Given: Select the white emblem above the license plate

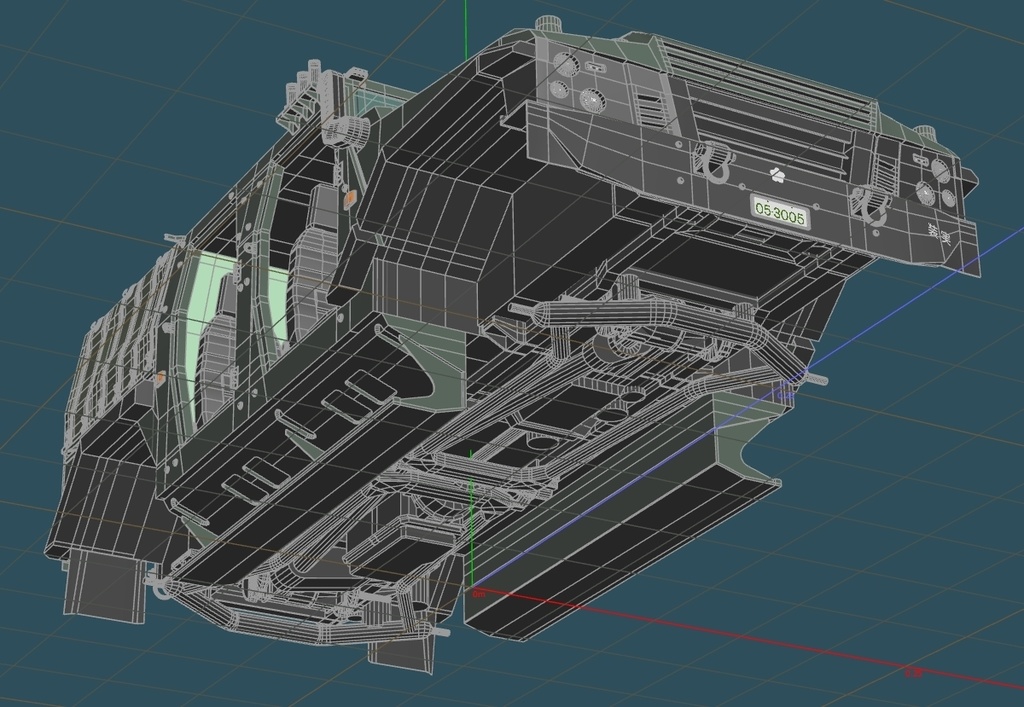Looking at the screenshot, I should coord(776,174).
